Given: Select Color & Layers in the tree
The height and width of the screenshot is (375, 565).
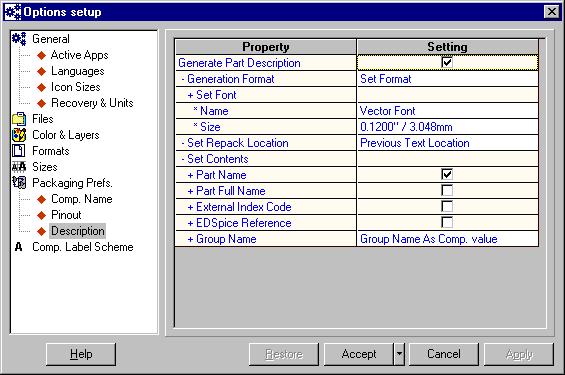Looking at the screenshot, I should pyautogui.click(x=66, y=135).
